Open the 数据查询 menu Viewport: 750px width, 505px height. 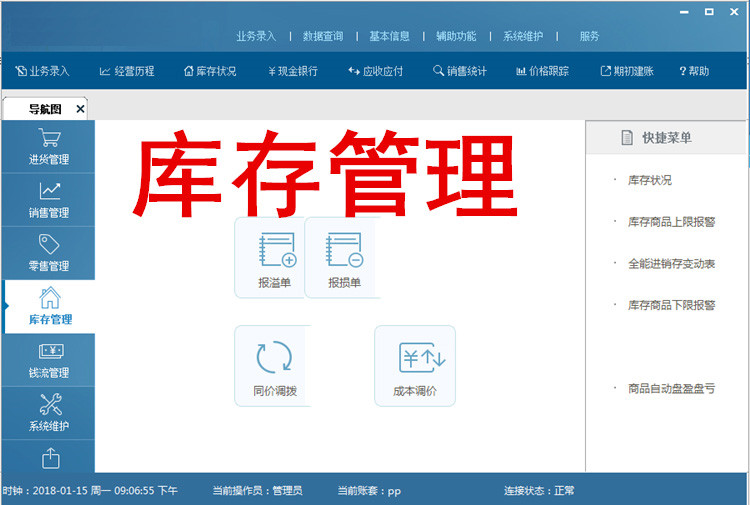coord(323,36)
